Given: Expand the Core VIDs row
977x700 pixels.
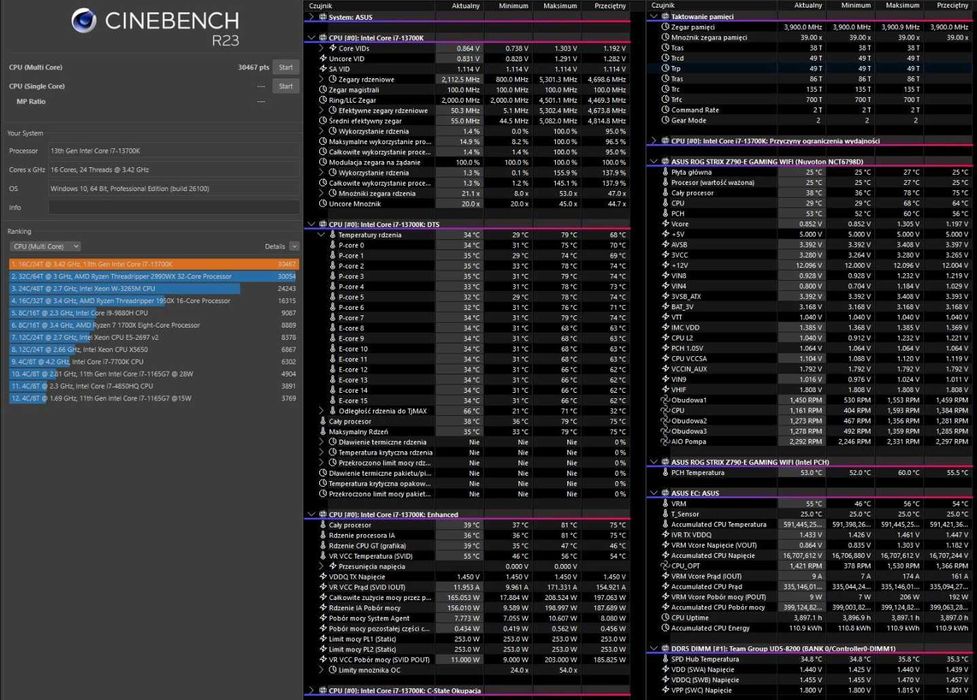Looking at the screenshot, I should (x=322, y=48).
